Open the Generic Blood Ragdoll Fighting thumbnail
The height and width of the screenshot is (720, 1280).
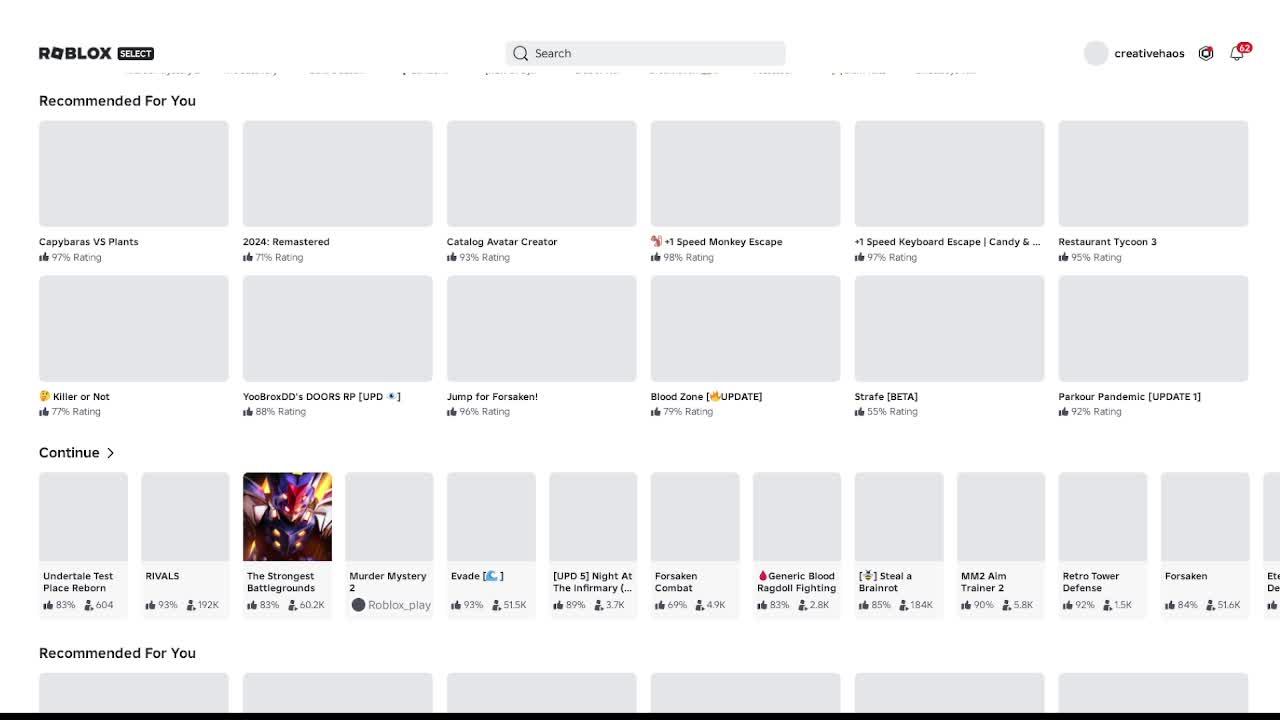click(797, 517)
